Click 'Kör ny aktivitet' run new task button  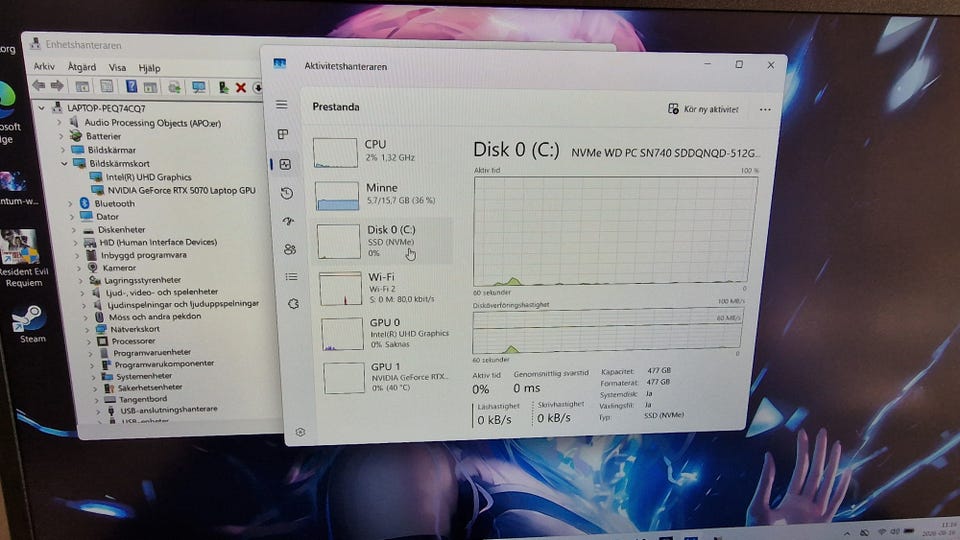point(703,109)
